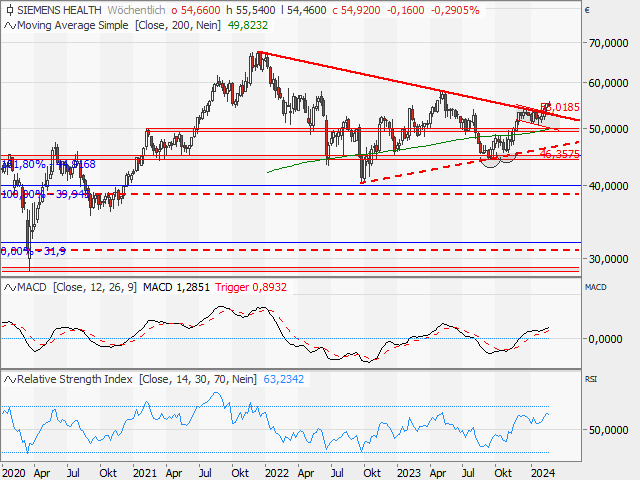This screenshot has height=480, width=640.
Task: Click the 2020 time axis label
Action: (x=13, y=473)
